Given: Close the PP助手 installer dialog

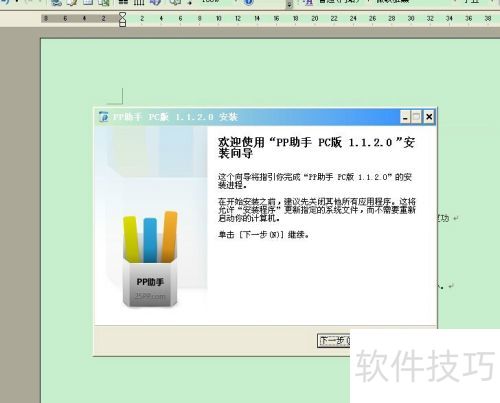Looking at the screenshot, I should (429, 117).
